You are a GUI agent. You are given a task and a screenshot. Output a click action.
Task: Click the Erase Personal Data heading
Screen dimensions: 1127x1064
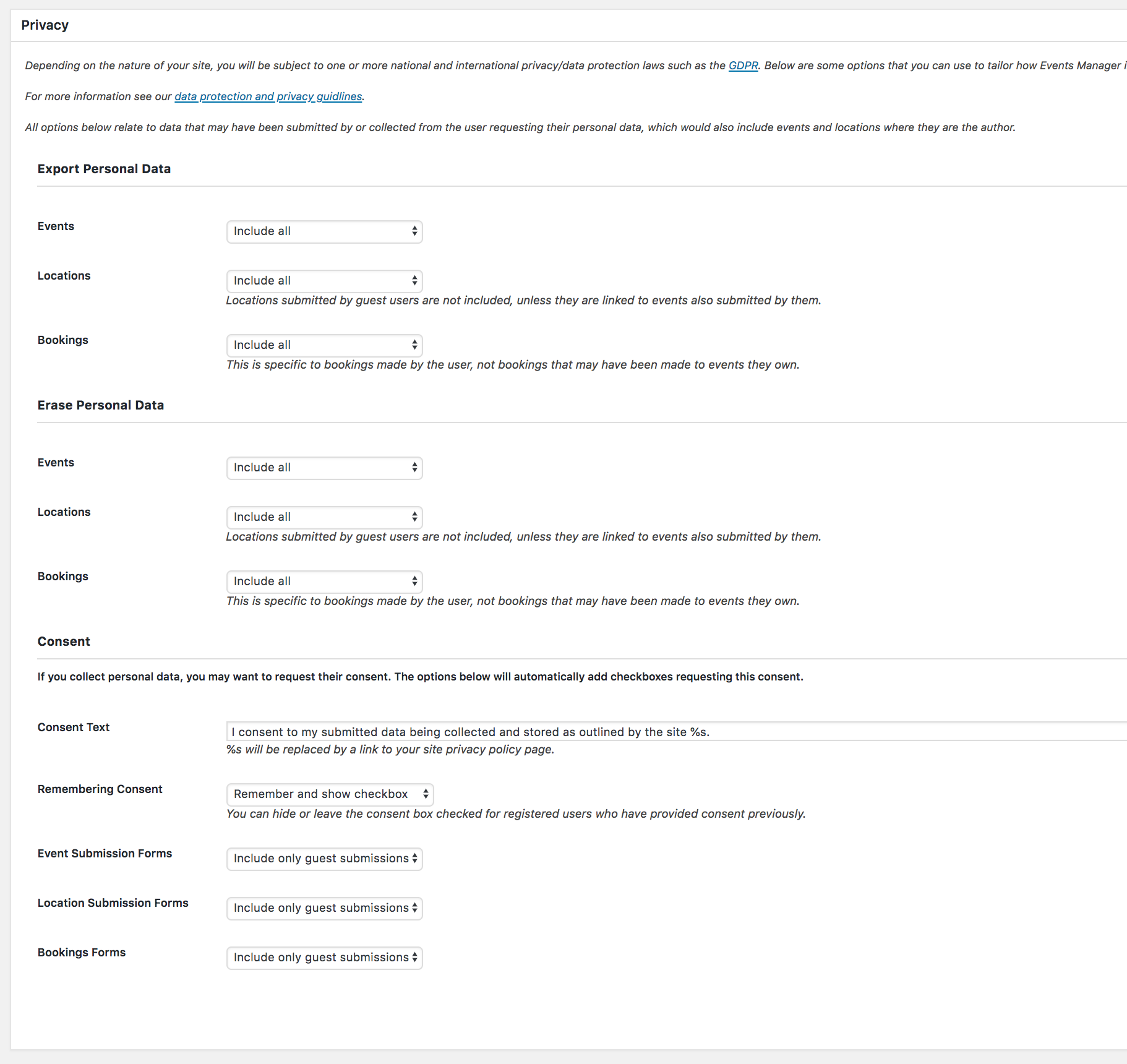coord(101,405)
